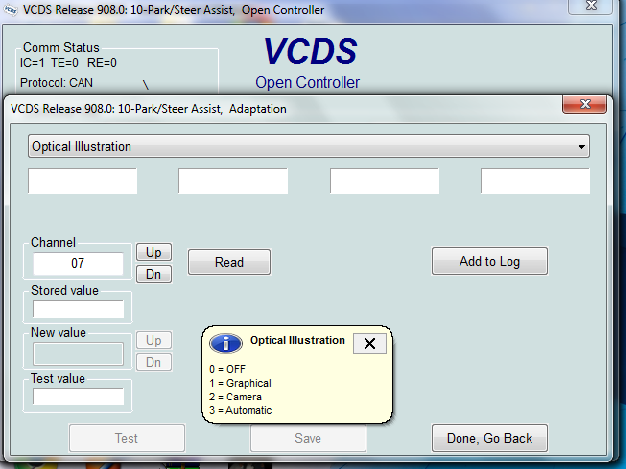
Task: Select the first empty field below dropdown
Action: [x=82, y=181]
